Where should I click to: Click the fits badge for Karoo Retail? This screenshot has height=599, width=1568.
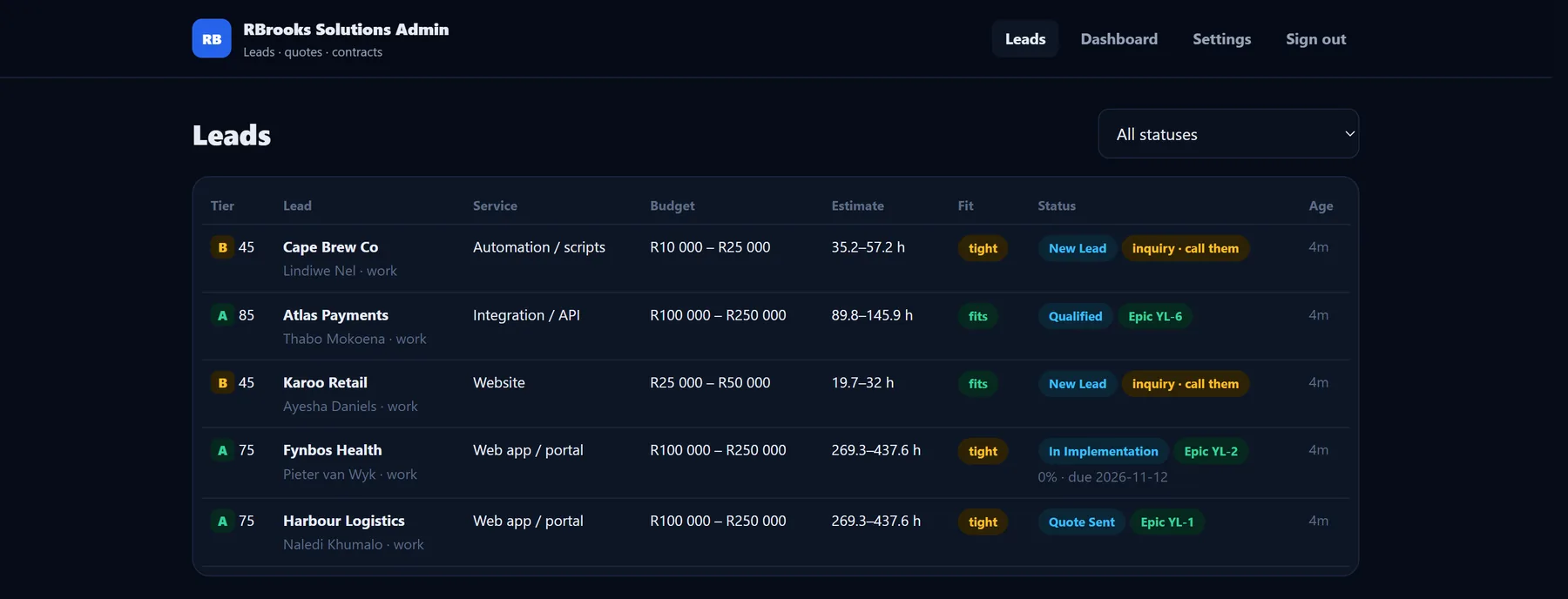tap(978, 384)
